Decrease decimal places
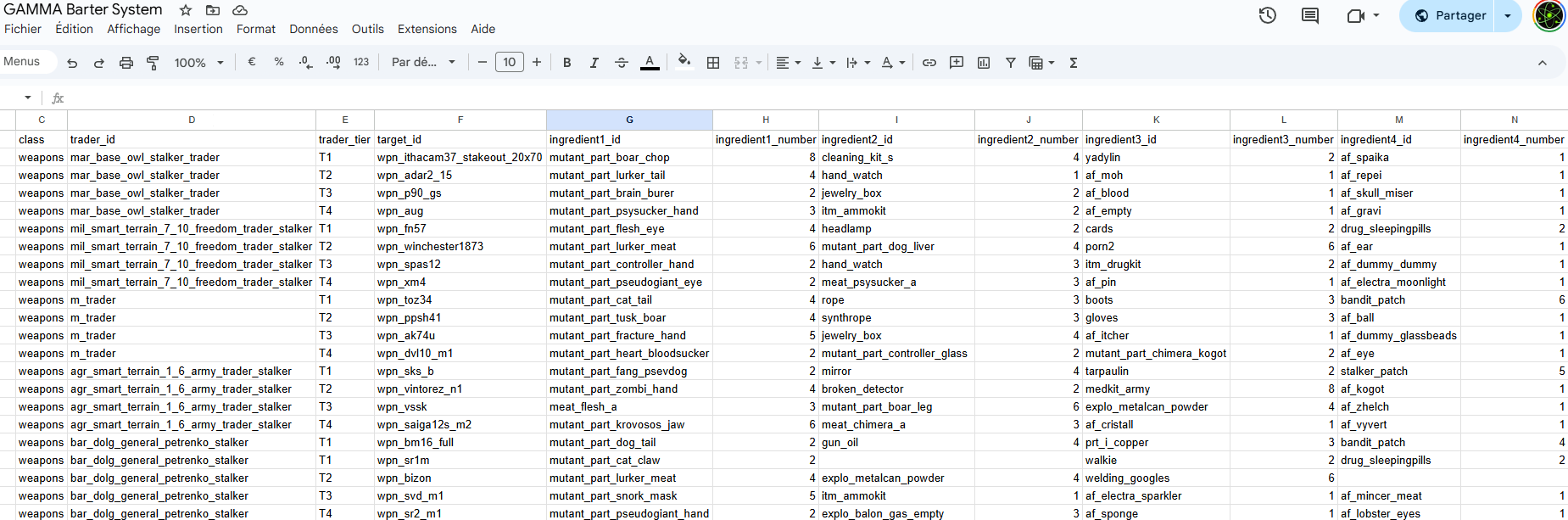The width and height of the screenshot is (1568, 520). tap(306, 62)
